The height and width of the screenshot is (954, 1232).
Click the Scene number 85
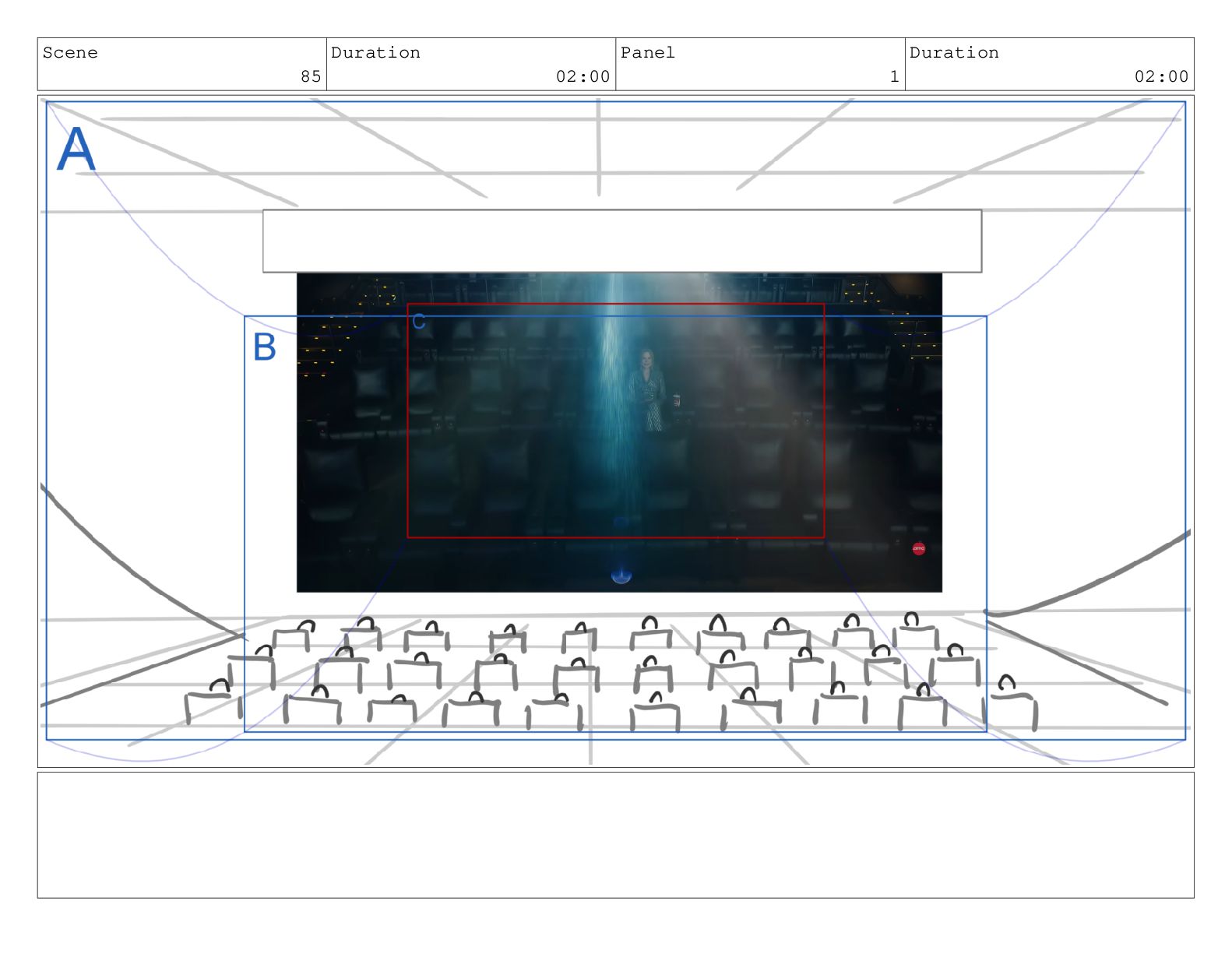coord(311,76)
